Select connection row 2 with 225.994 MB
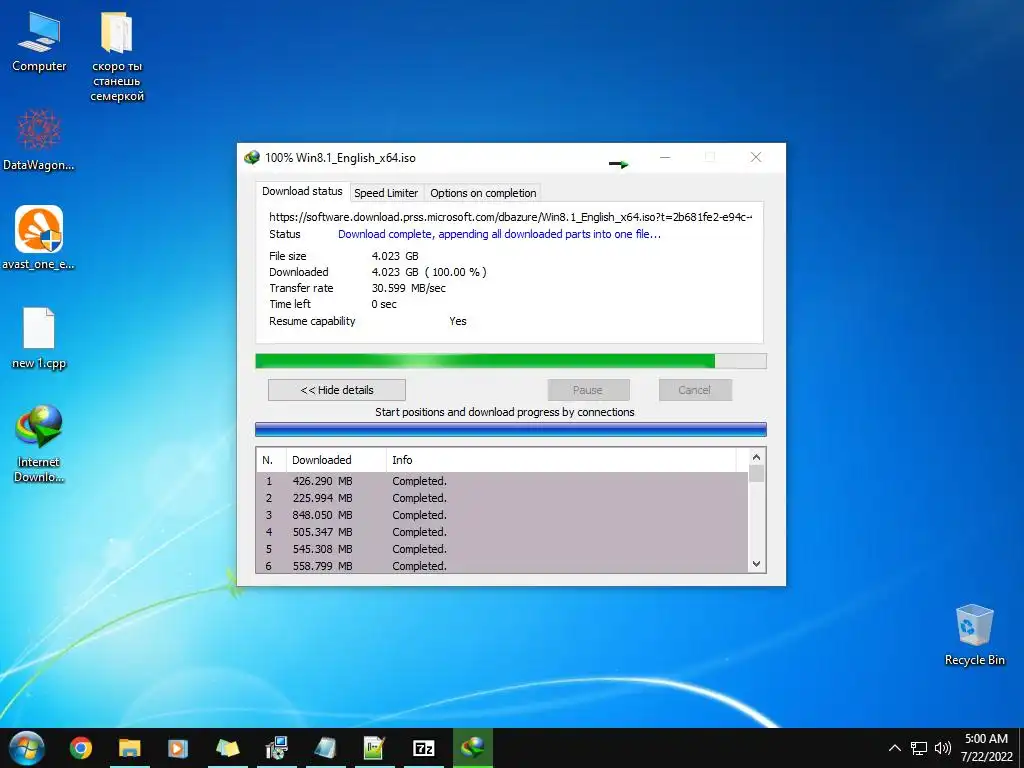This screenshot has width=1024, height=768. [x=502, y=498]
